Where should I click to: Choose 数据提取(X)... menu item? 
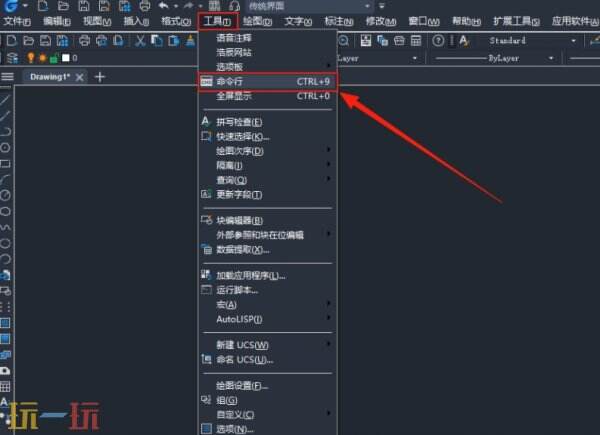click(267, 250)
